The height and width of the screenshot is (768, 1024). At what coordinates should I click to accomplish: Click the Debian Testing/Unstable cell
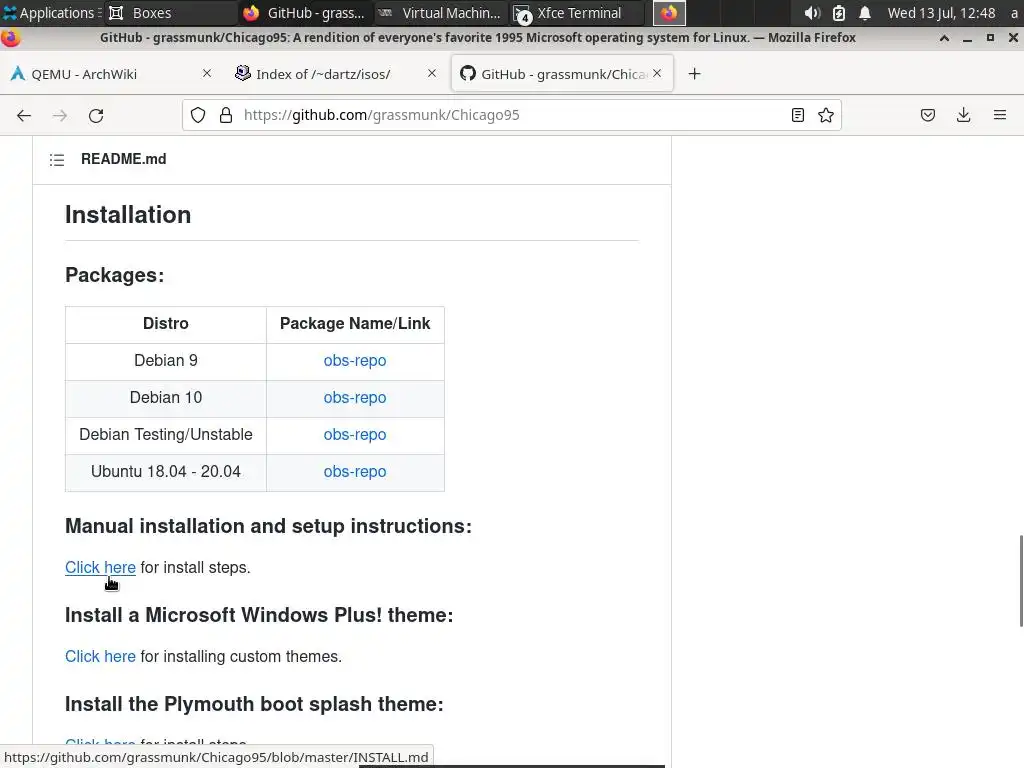pos(166,435)
